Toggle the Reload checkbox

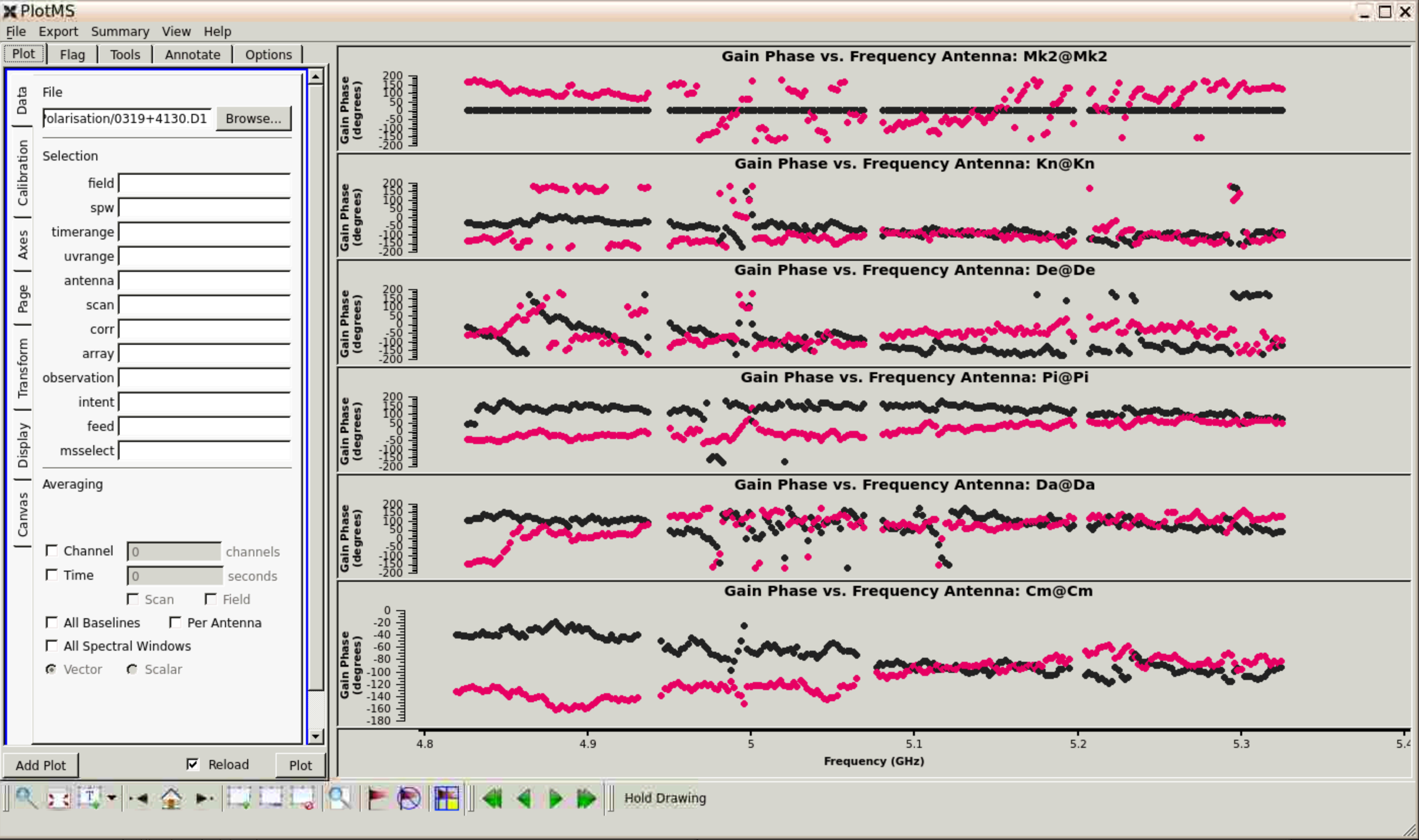click(193, 764)
